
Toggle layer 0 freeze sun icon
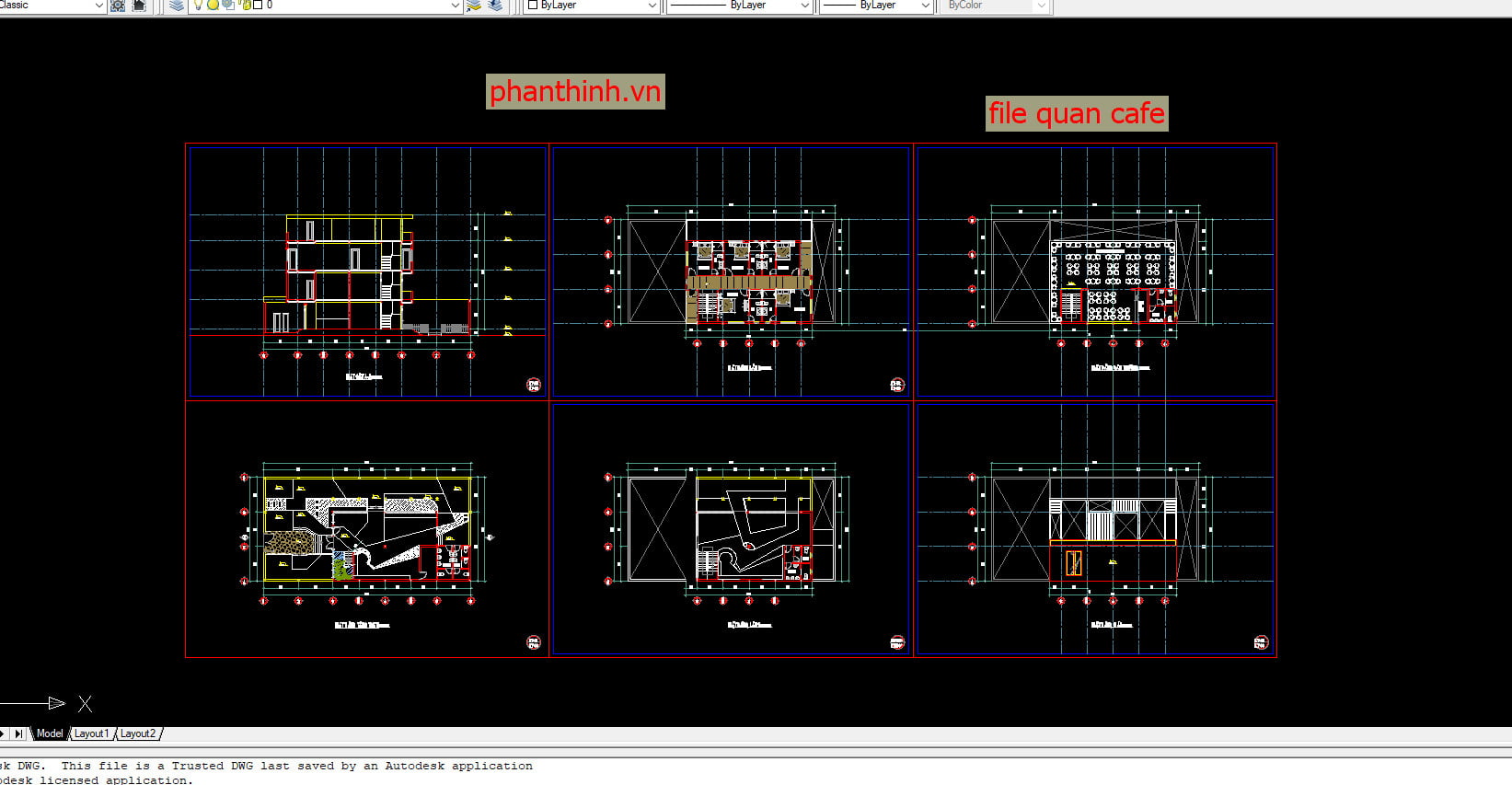[213, 5]
